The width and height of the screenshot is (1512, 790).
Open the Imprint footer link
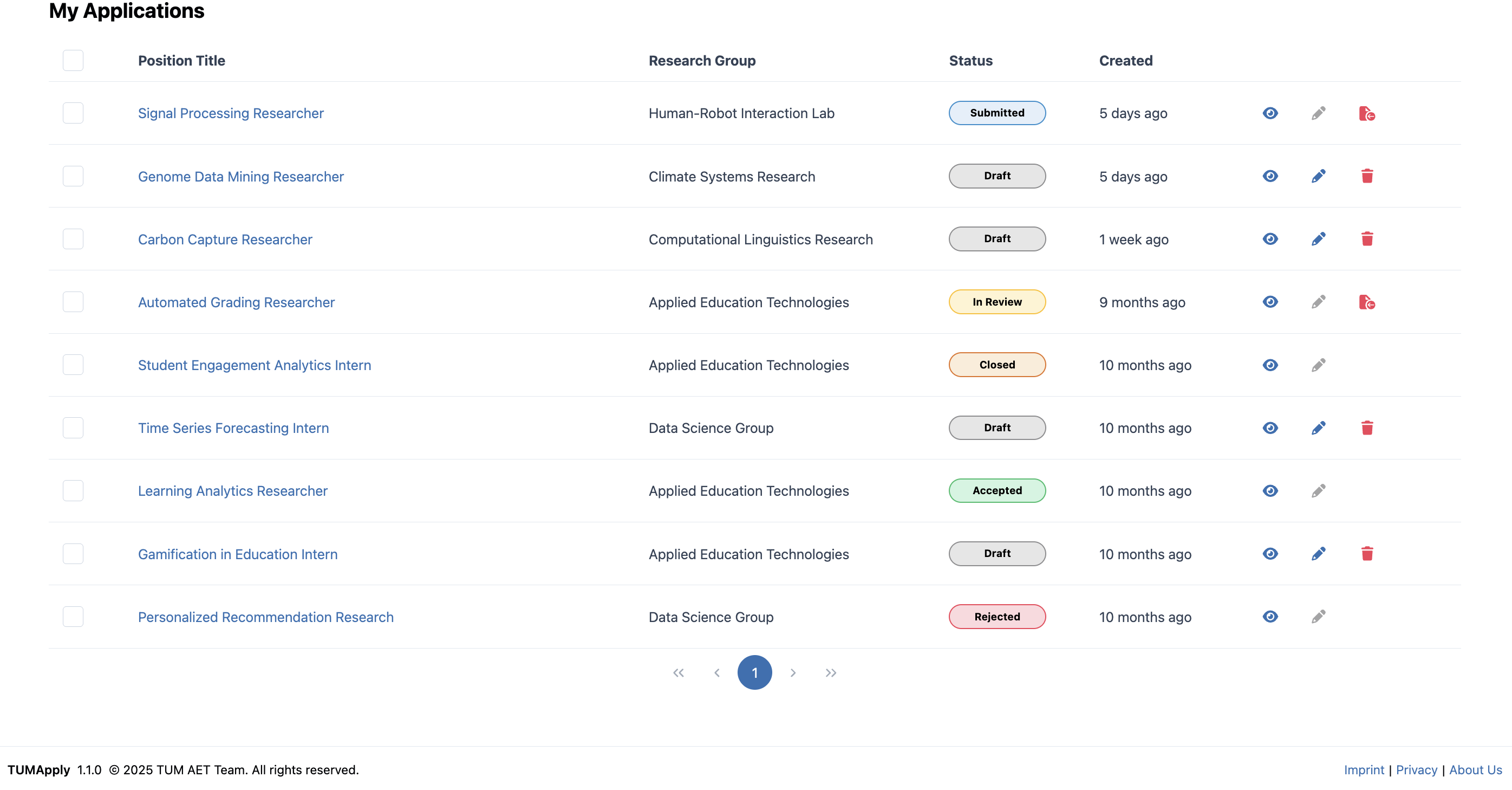[1363, 769]
